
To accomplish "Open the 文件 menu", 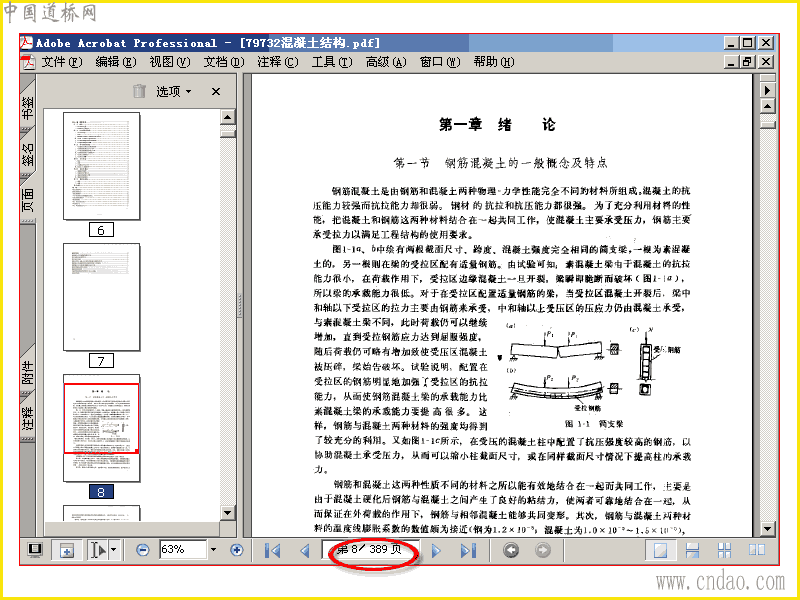I will [x=62, y=62].
